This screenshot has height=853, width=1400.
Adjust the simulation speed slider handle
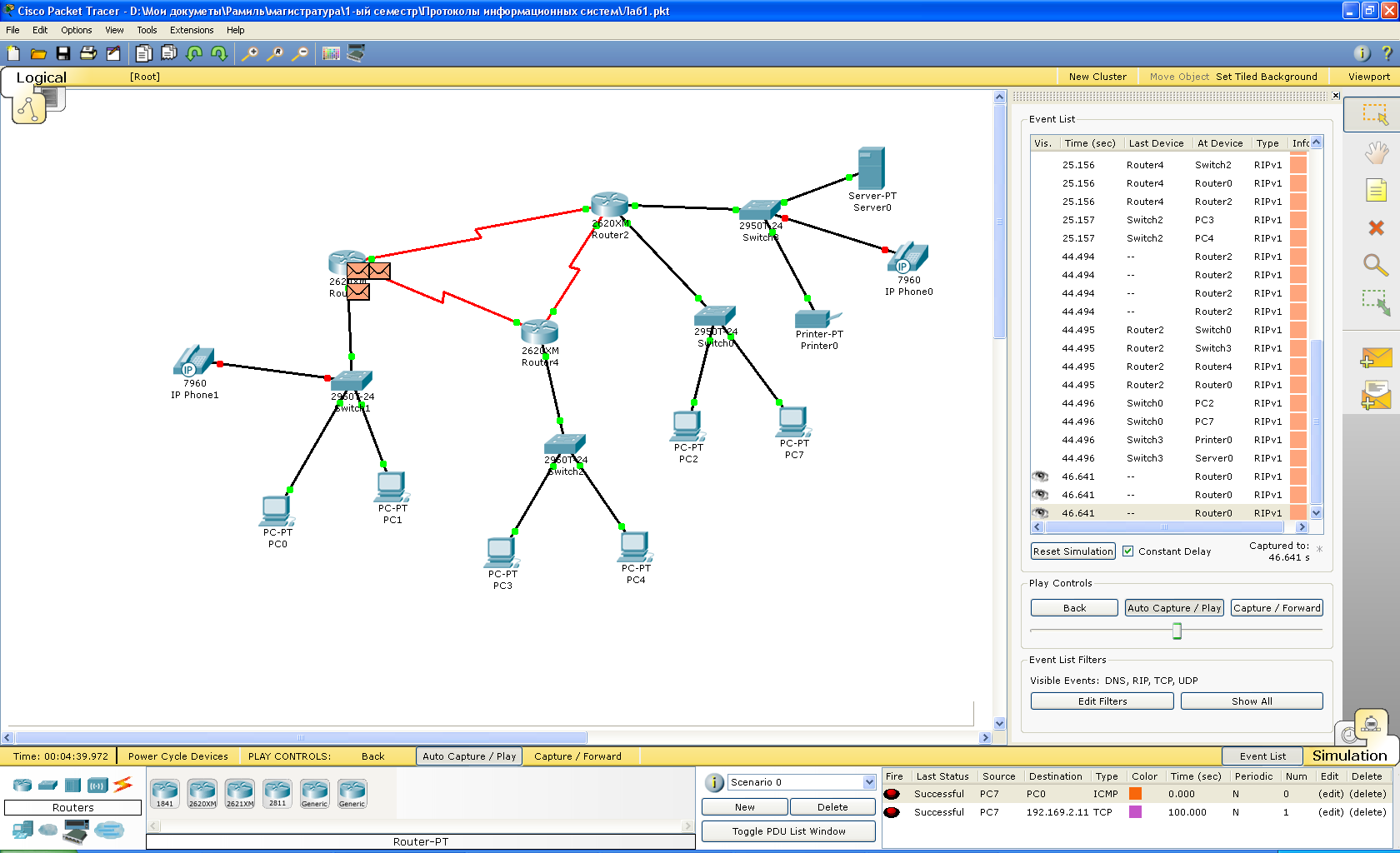1177,631
